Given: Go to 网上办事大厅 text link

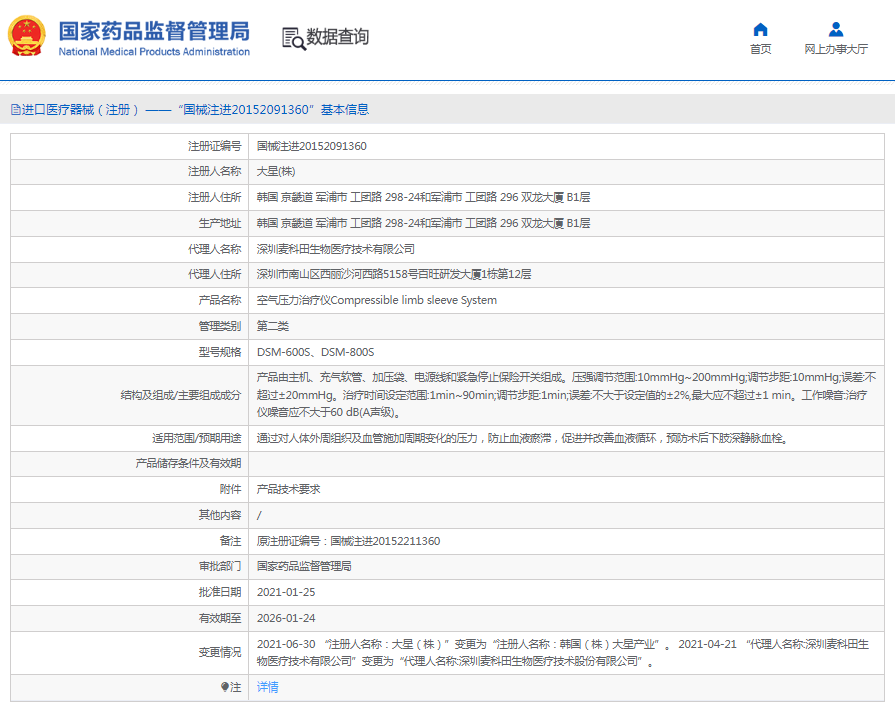Looking at the screenshot, I should click(836, 49).
